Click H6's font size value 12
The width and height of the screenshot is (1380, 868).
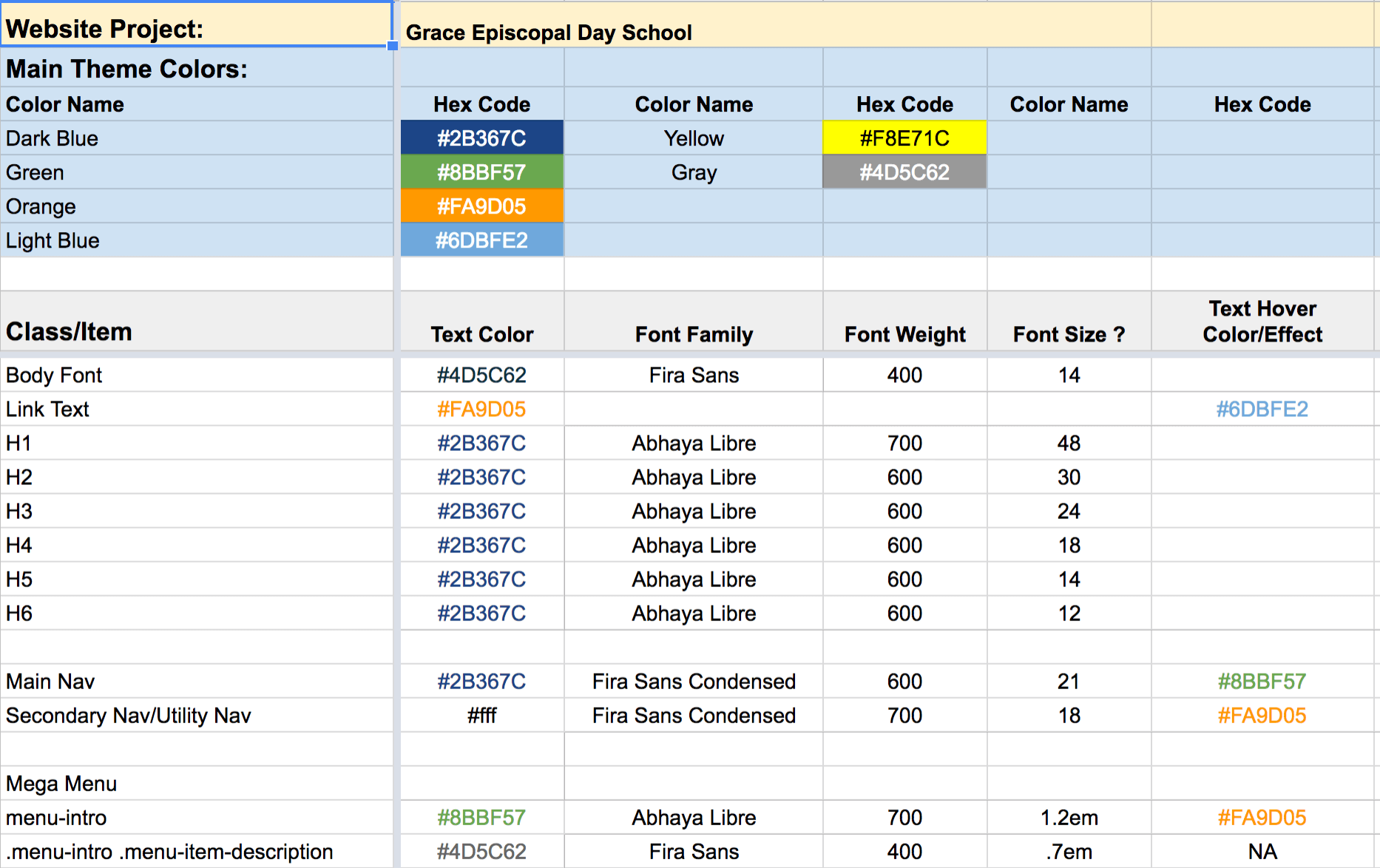point(1069,613)
